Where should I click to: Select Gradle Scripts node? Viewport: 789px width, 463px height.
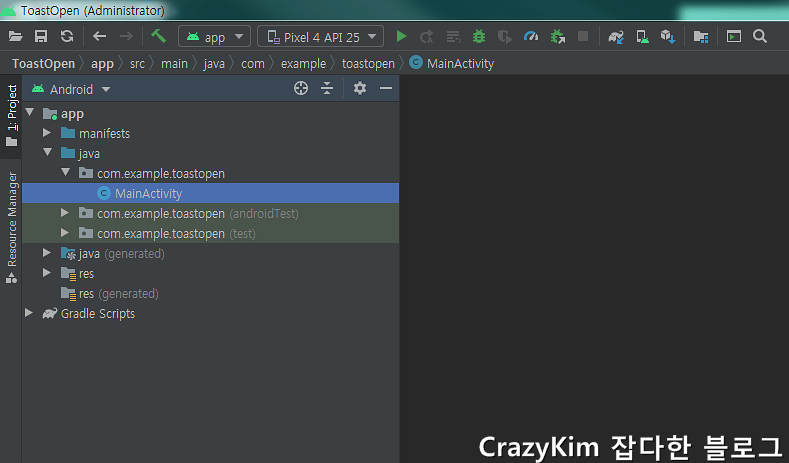211,314
